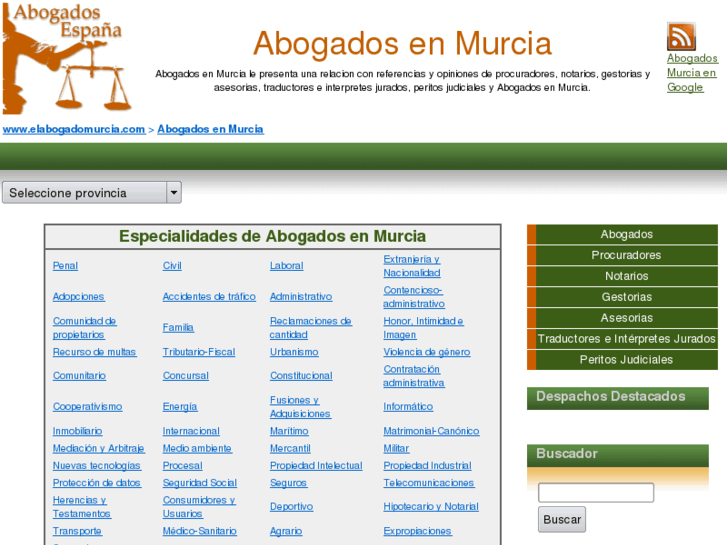Open the Urbanismo link
This screenshot has width=727, height=545.
pyautogui.click(x=294, y=352)
